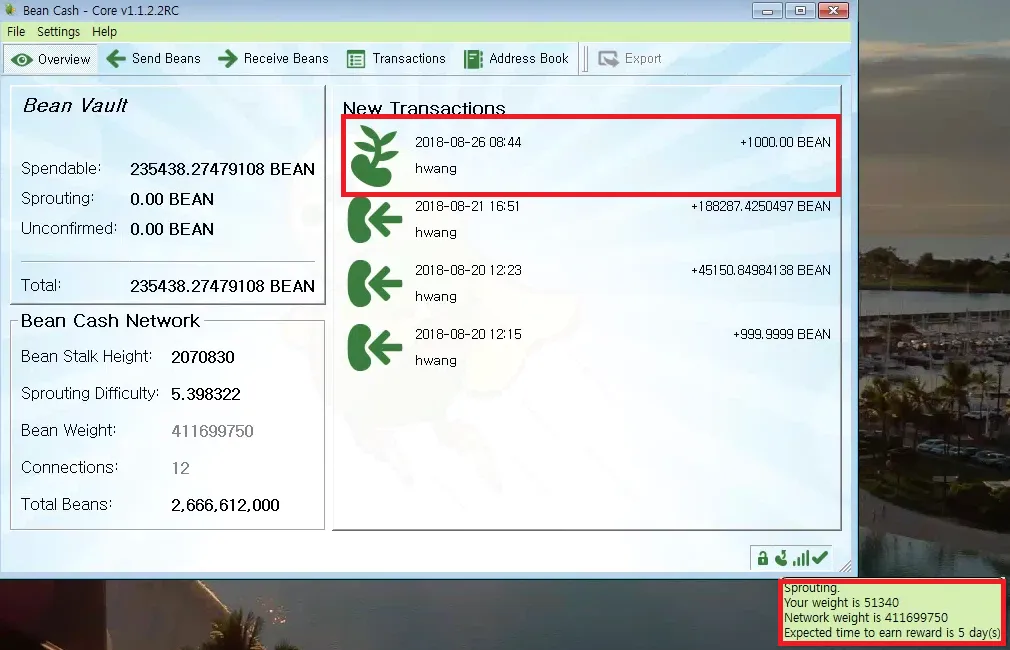This screenshot has height=650, width=1010.
Task: Click the sprouting status icon in the status bar
Action: [781, 558]
